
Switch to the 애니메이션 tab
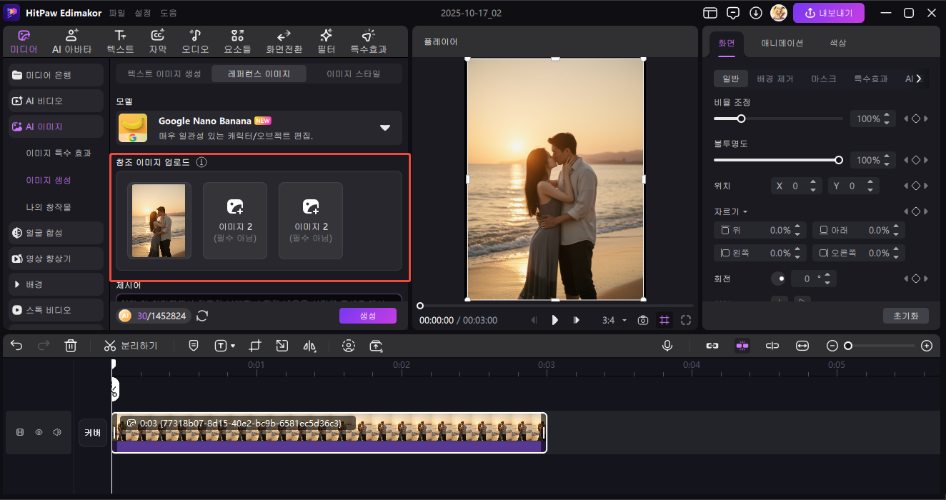pyautogui.click(x=782, y=43)
